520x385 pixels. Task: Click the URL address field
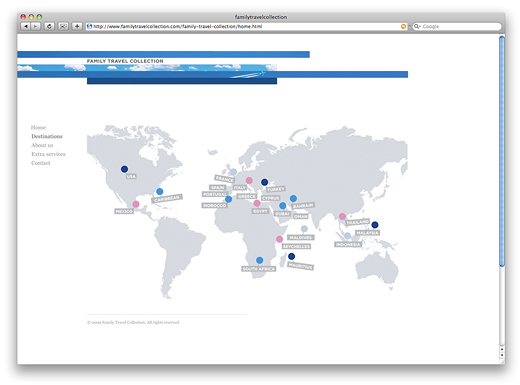(246, 26)
